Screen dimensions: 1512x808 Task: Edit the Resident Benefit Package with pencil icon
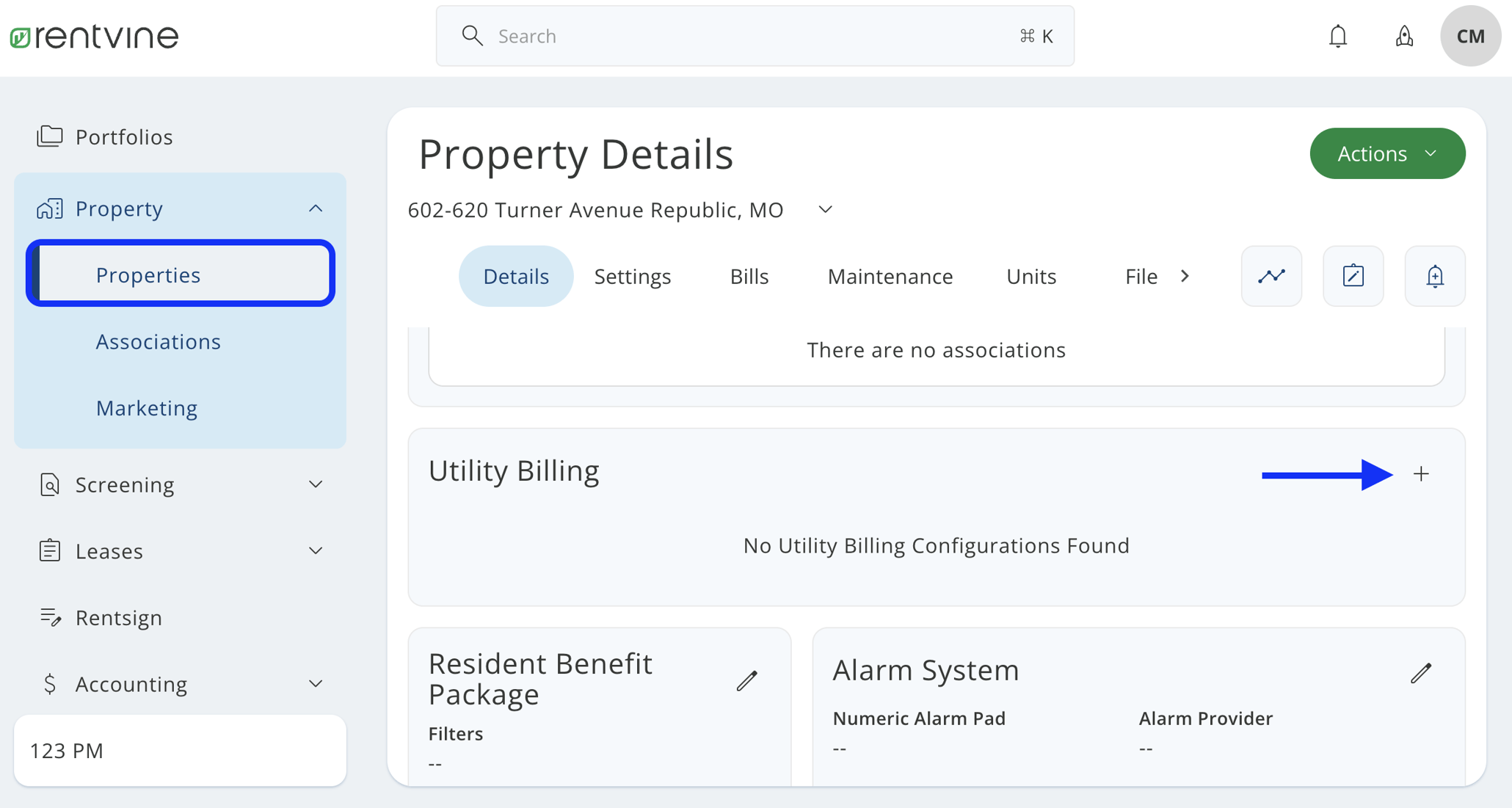tap(747, 680)
